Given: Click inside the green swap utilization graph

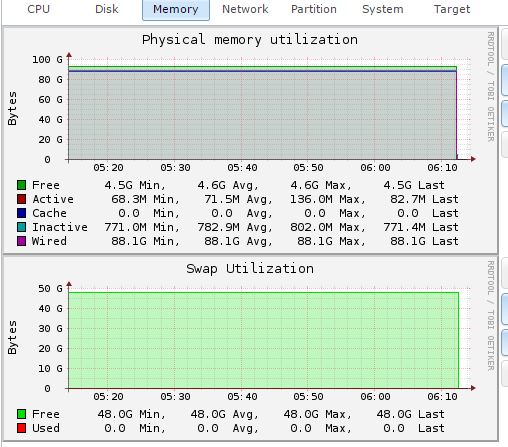Looking at the screenshot, I should (263, 340).
